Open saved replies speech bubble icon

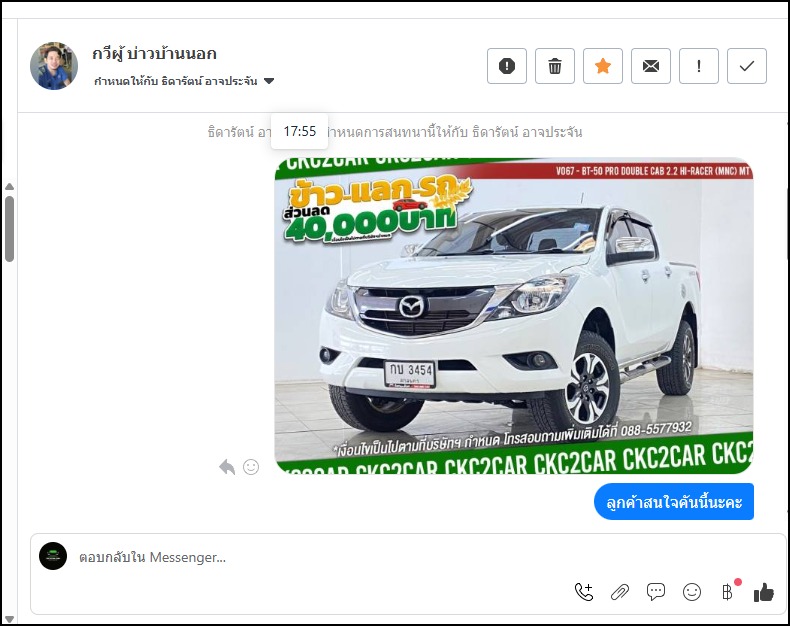pos(655,592)
